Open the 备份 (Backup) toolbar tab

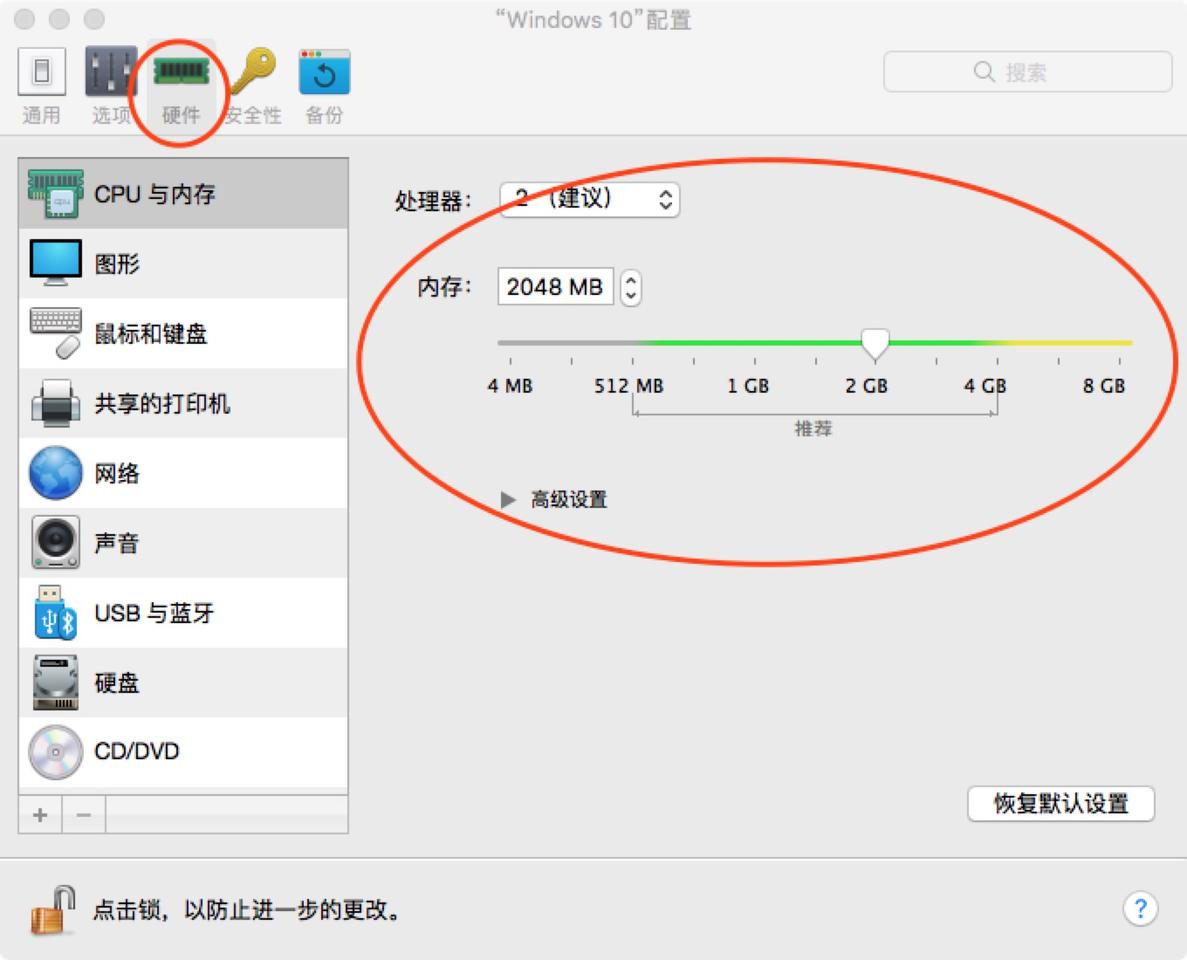(324, 85)
